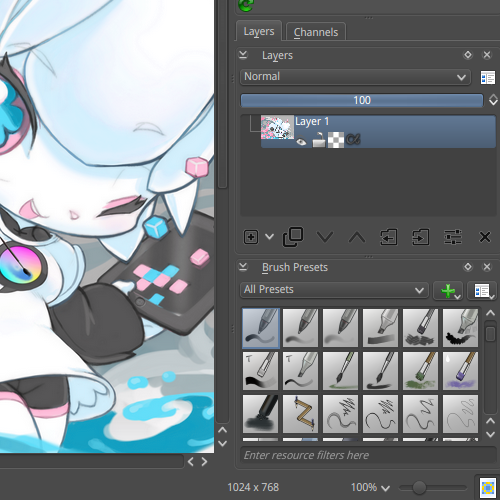This screenshot has width=500, height=500.
Task: Move layer into group icon
Action: (421, 237)
